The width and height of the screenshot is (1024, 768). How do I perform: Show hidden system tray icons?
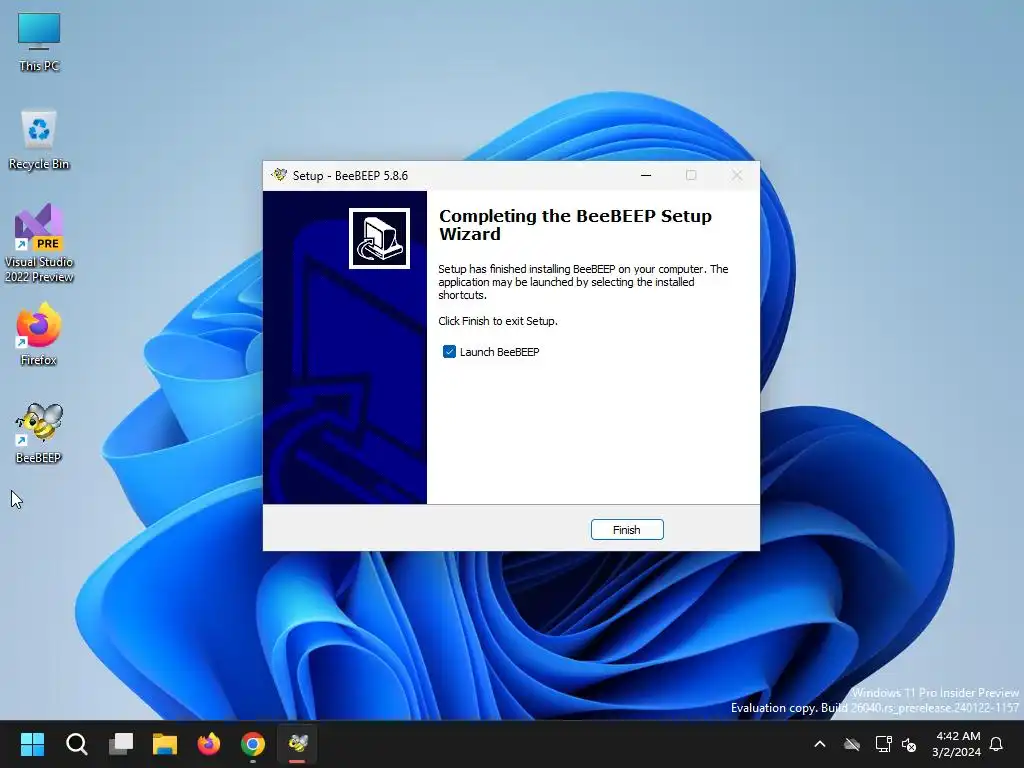(x=820, y=744)
